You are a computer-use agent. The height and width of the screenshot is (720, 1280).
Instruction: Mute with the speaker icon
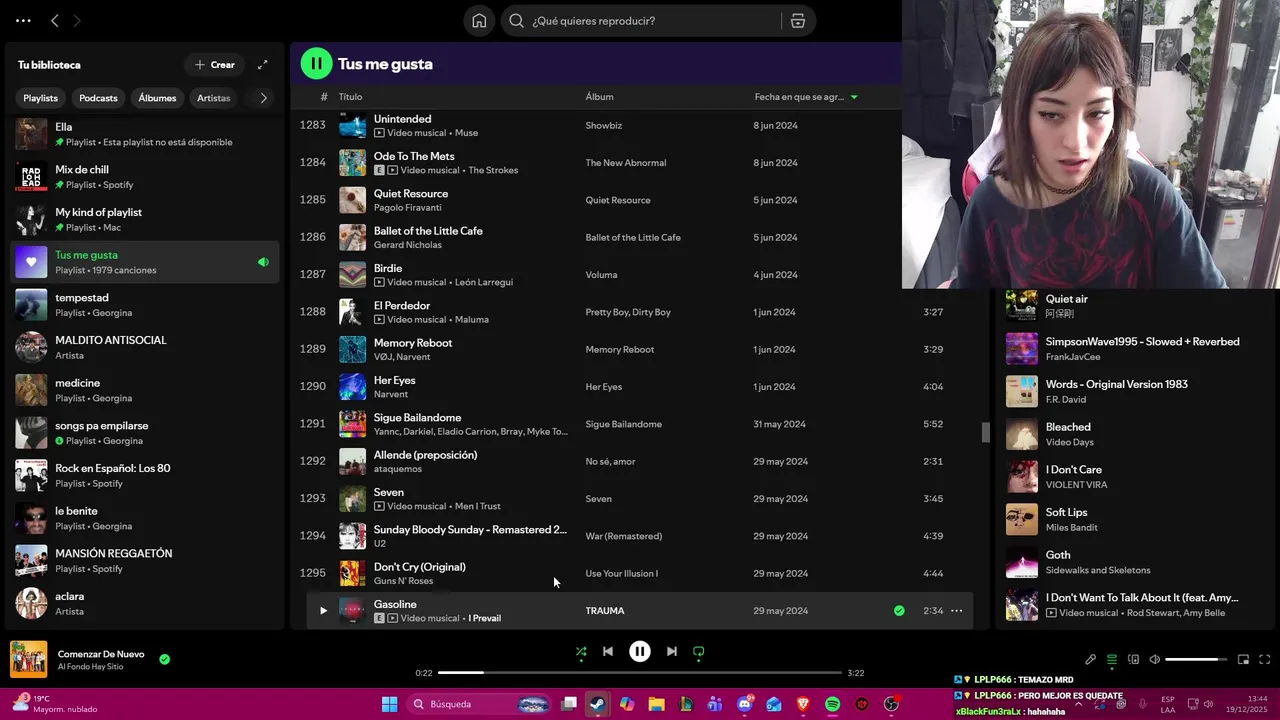(x=1154, y=659)
